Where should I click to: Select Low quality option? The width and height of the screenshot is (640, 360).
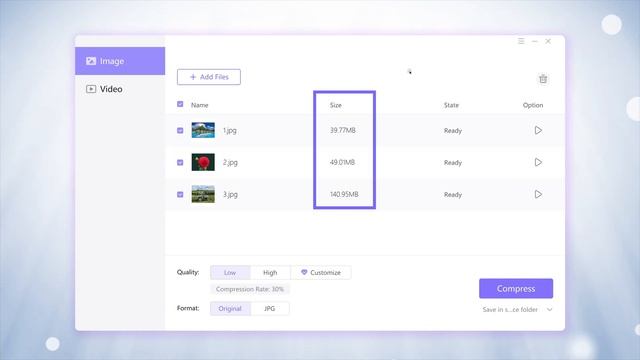230,272
